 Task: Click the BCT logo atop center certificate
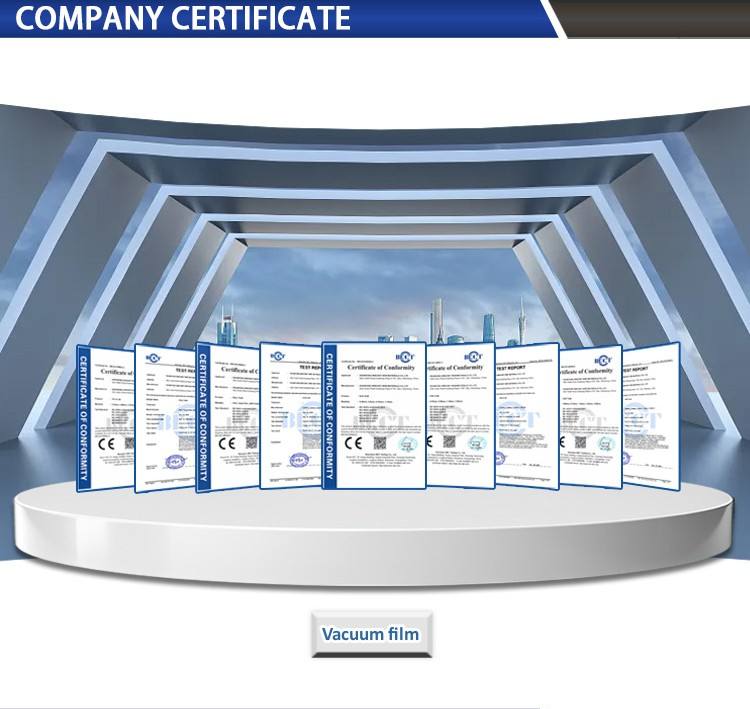tap(404, 354)
